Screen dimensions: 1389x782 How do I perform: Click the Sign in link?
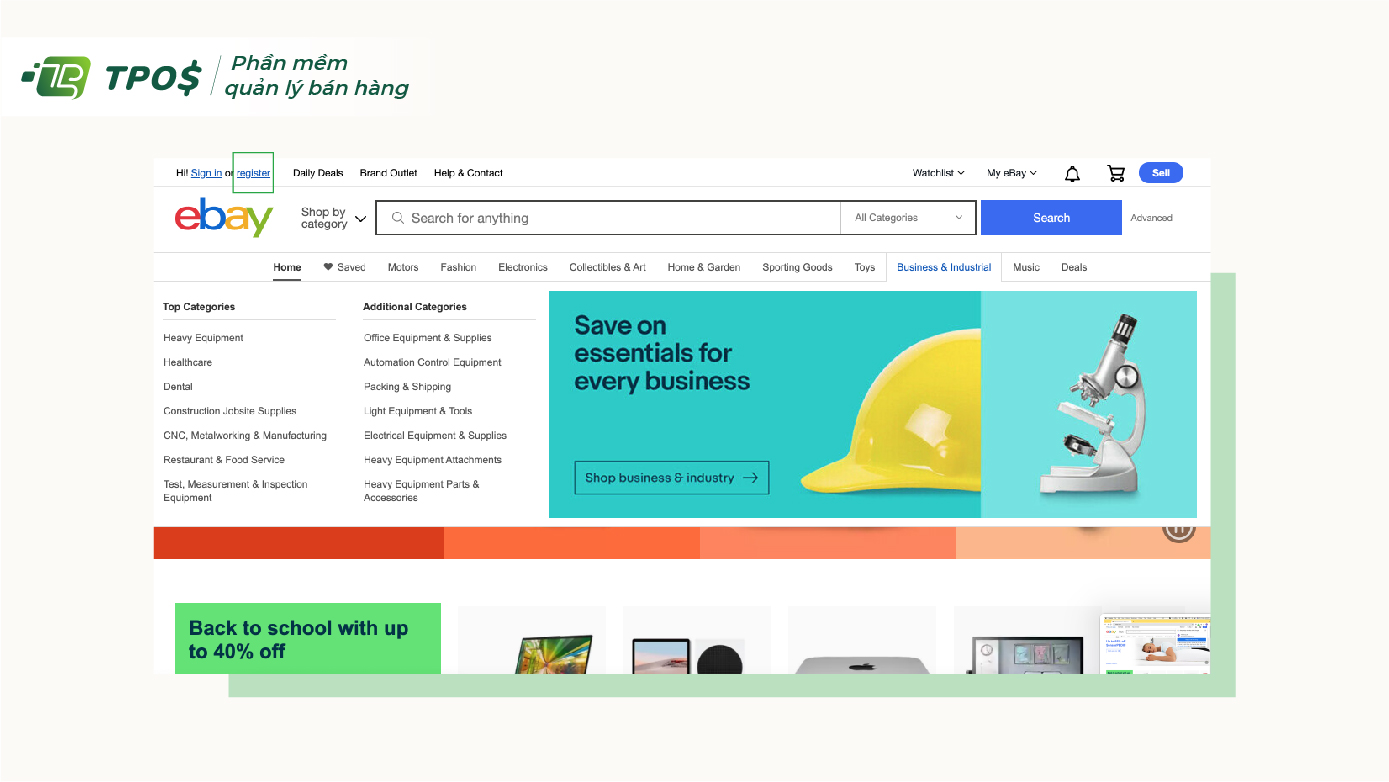click(206, 173)
